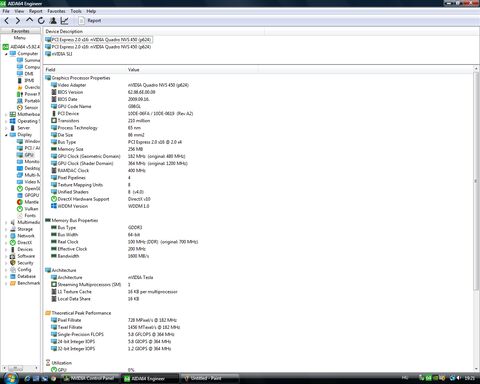Viewport: 480px width, 384px height.
Task: Select the Server item in tree
Action: tap(20, 128)
